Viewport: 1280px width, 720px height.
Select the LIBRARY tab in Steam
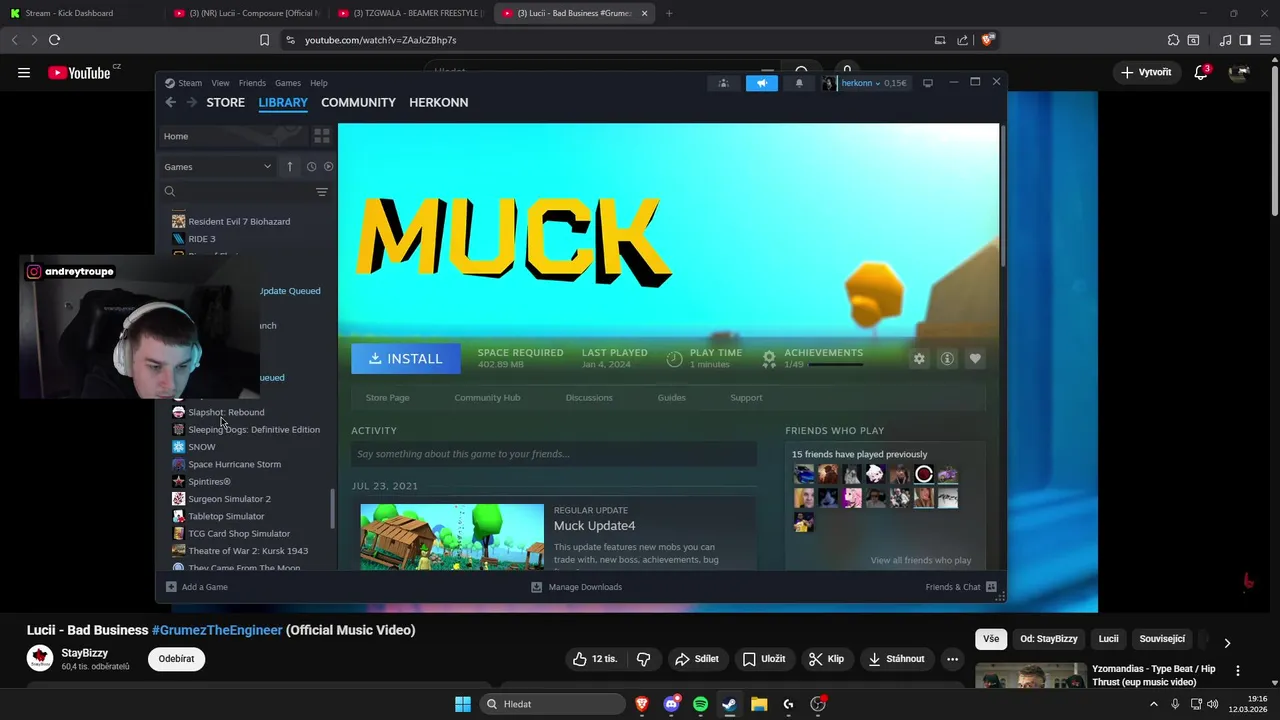(283, 102)
